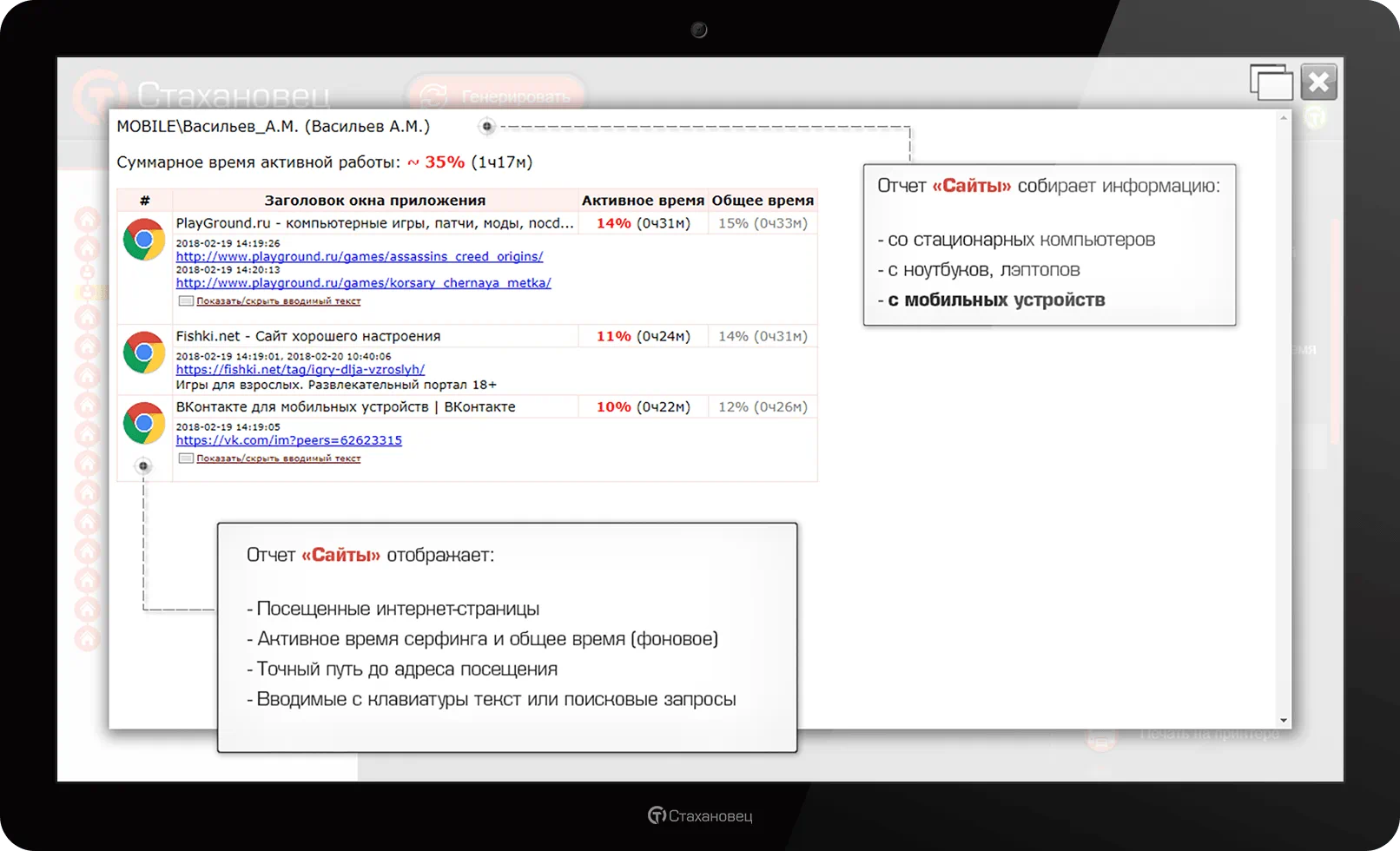
Task: Click the Chrome icon in Fishki.net row
Action: point(144,353)
